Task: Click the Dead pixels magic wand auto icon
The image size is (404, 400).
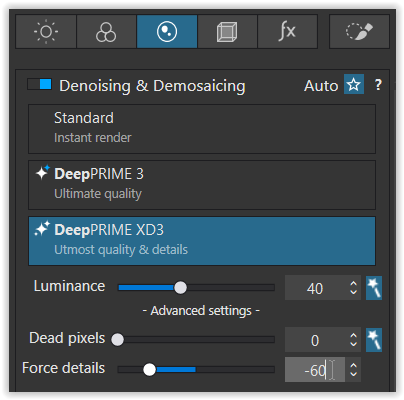Action: click(x=374, y=340)
